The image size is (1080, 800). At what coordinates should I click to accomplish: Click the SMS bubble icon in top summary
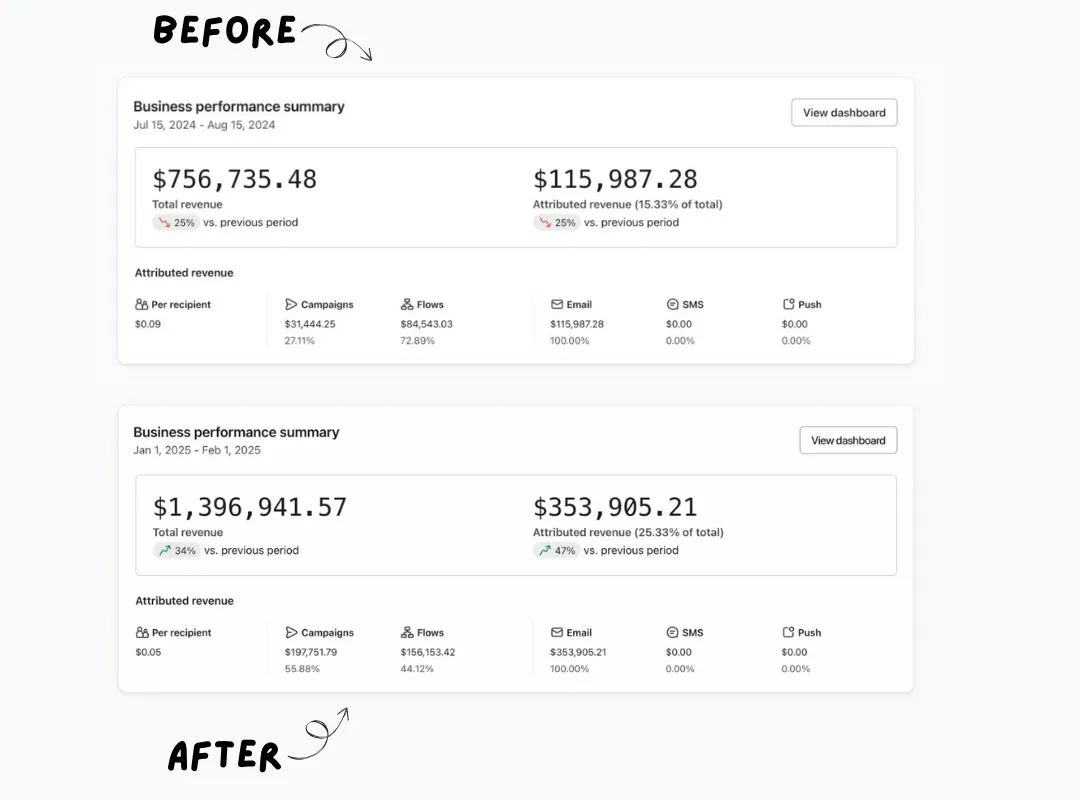672,304
